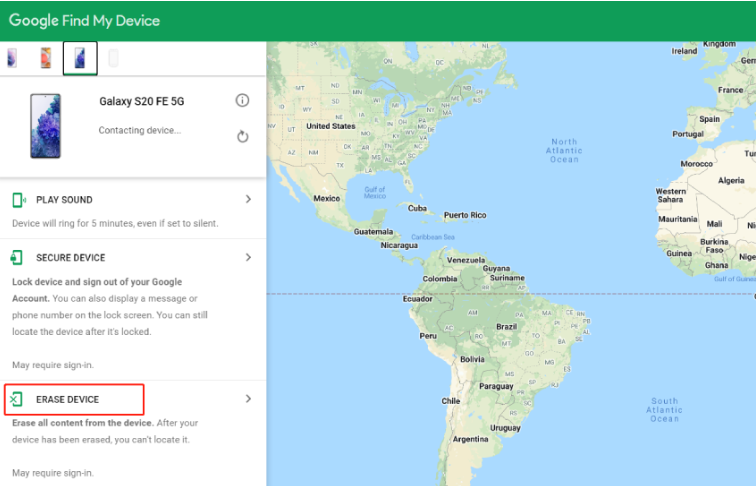Click North Atlantic Ocean label

click(564, 150)
